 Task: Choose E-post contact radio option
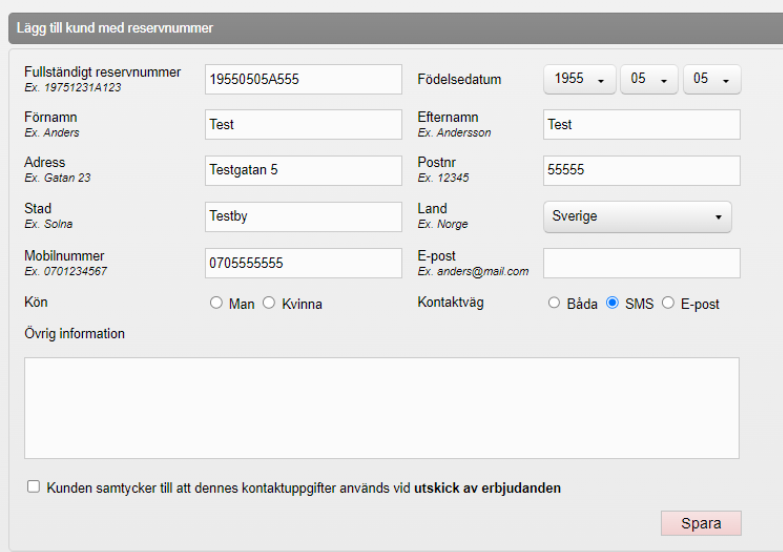pyautogui.click(x=668, y=303)
